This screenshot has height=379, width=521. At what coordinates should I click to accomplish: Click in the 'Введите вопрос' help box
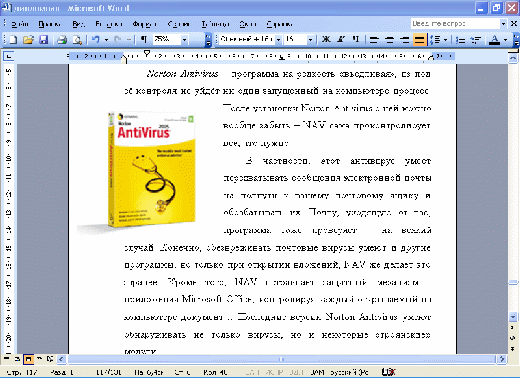[455, 24]
